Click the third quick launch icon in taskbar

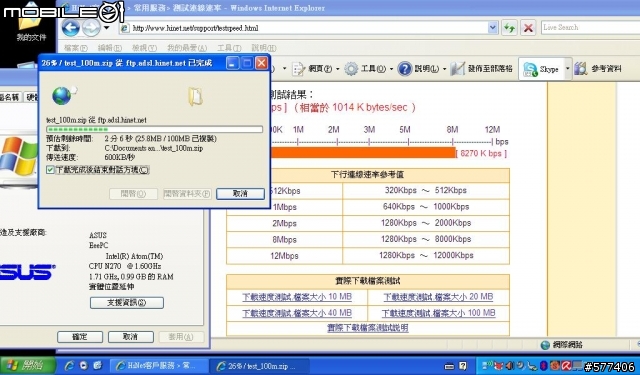[97, 366]
